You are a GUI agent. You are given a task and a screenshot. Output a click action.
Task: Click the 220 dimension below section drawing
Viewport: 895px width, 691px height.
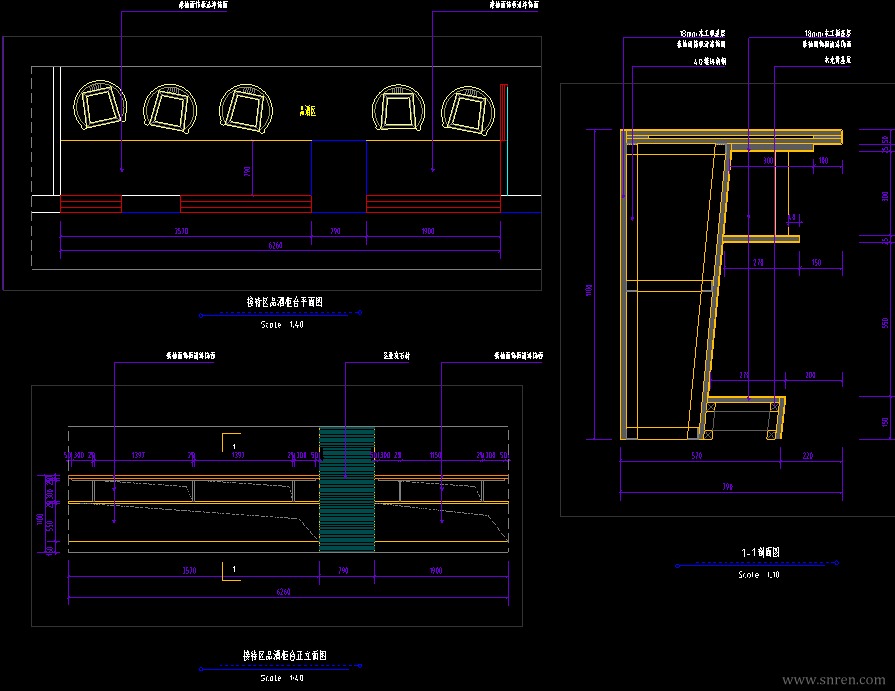[808, 455]
